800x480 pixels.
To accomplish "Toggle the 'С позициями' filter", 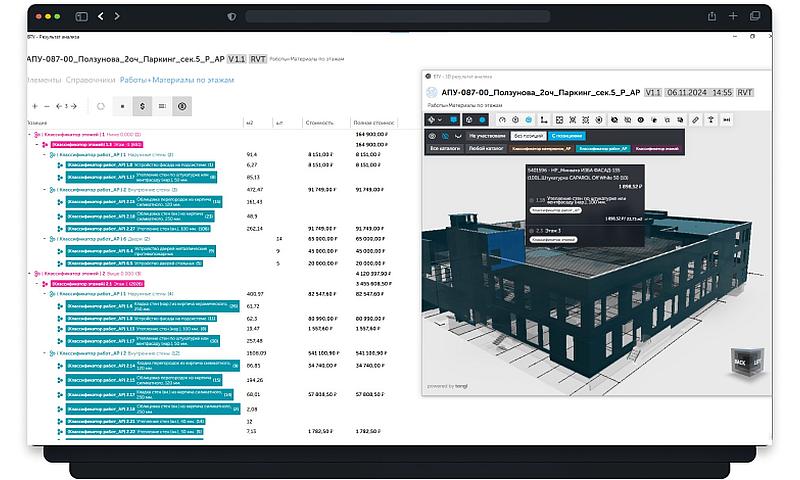I will [x=567, y=135].
